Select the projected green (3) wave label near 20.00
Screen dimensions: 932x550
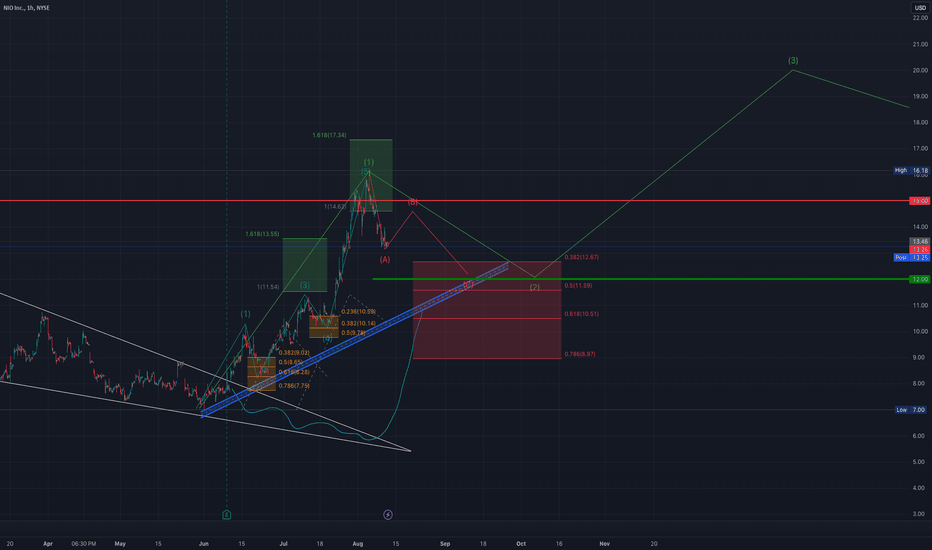(x=793, y=61)
